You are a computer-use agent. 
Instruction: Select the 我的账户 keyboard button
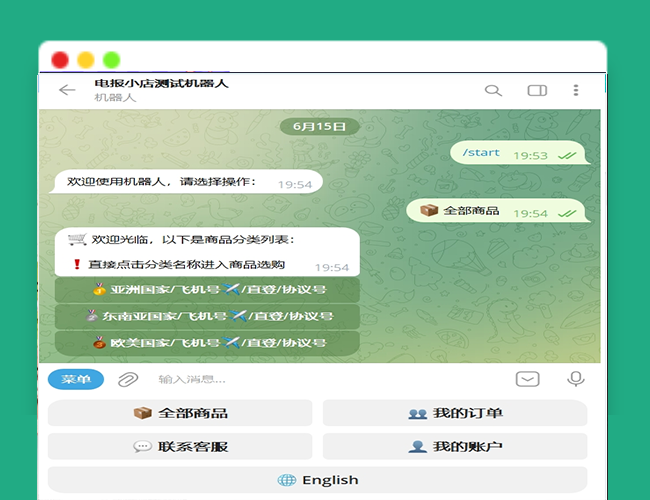point(455,447)
